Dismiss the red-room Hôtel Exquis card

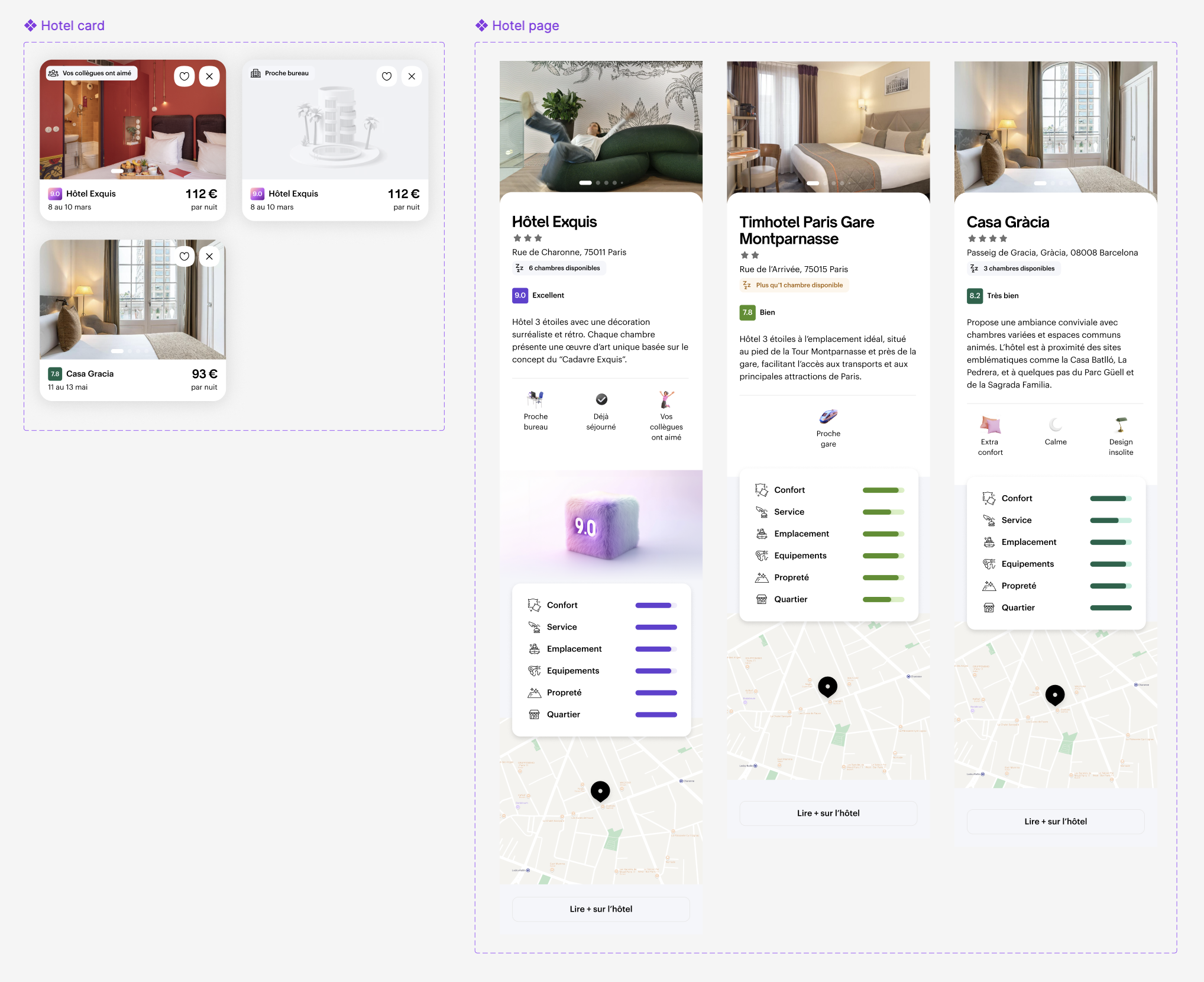point(209,76)
